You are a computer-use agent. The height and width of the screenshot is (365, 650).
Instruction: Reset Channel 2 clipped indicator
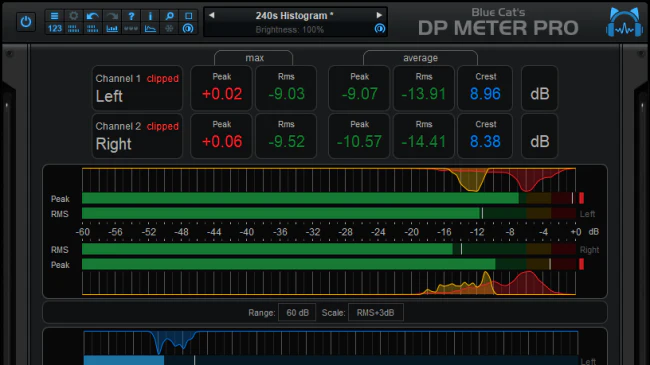pyautogui.click(x=162, y=126)
